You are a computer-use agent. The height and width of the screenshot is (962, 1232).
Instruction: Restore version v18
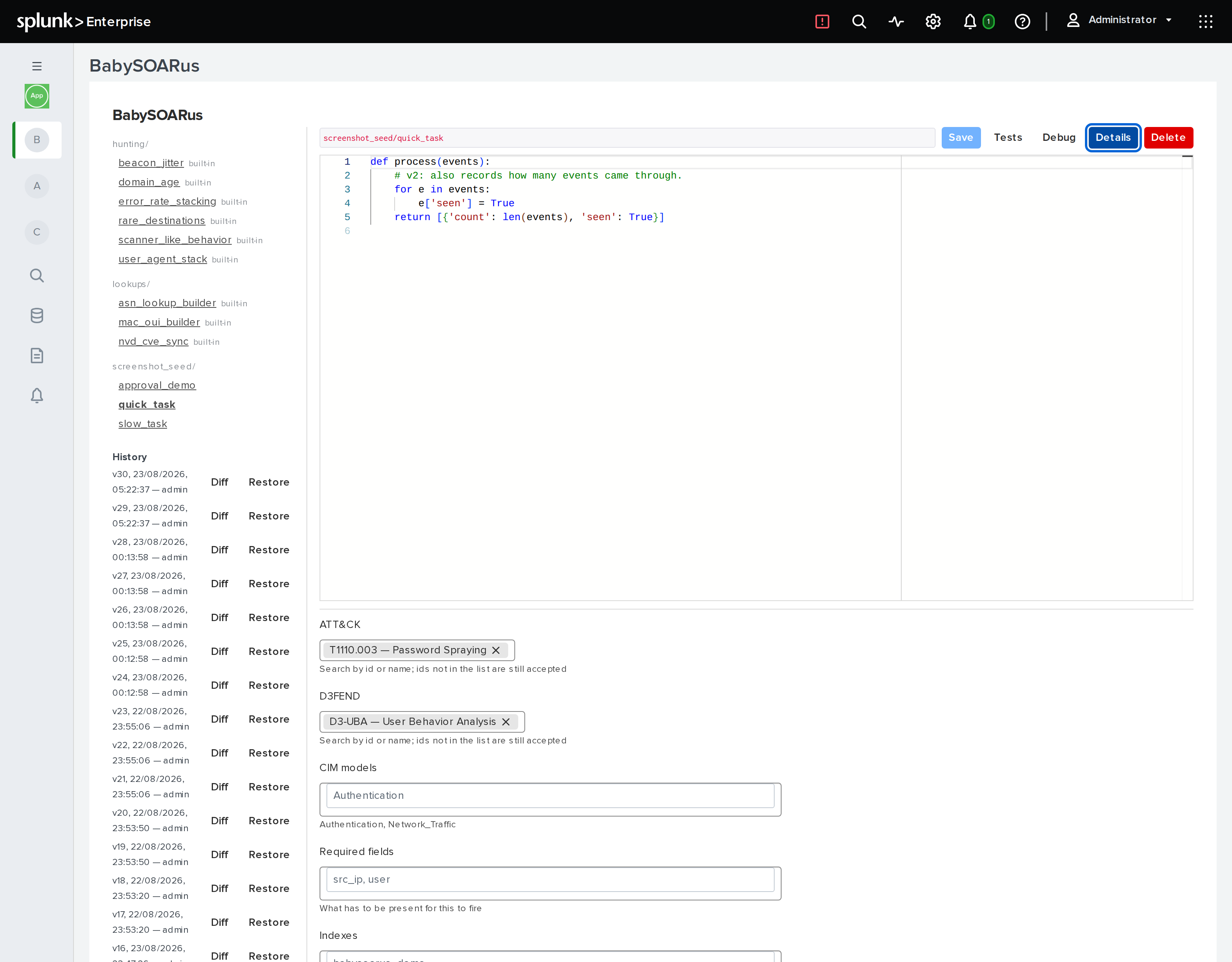point(269,888)
